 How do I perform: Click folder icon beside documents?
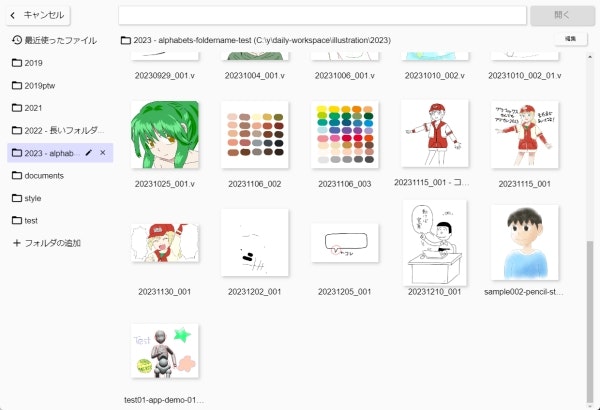[16, 176]
